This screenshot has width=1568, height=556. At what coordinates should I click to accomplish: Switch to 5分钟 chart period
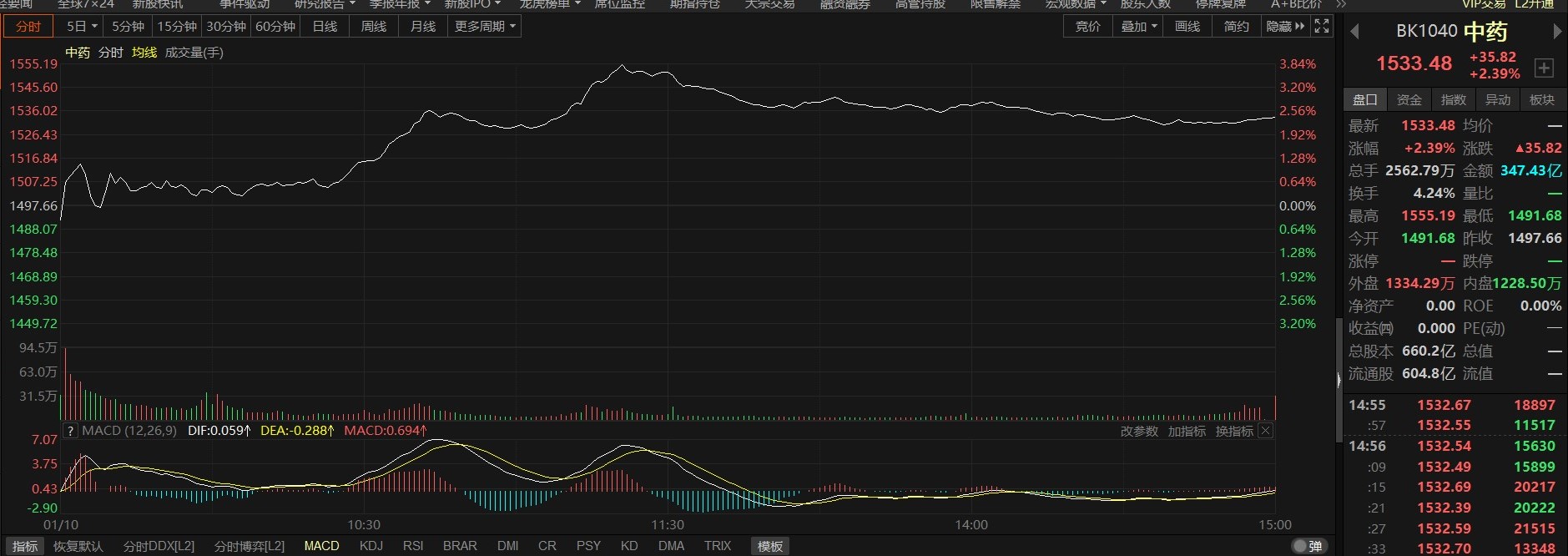pos(128,26)
